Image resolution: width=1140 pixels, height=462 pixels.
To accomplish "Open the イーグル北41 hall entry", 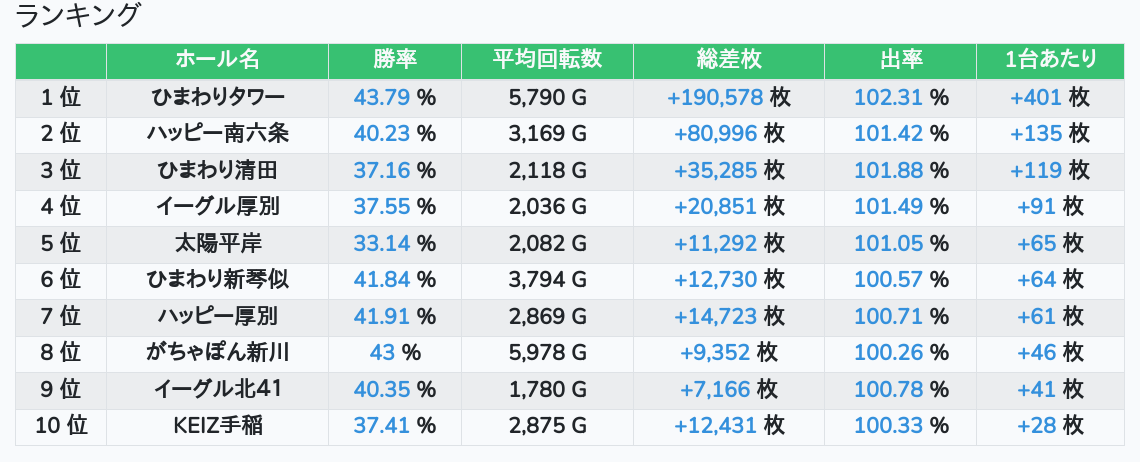I will point(217,389).
